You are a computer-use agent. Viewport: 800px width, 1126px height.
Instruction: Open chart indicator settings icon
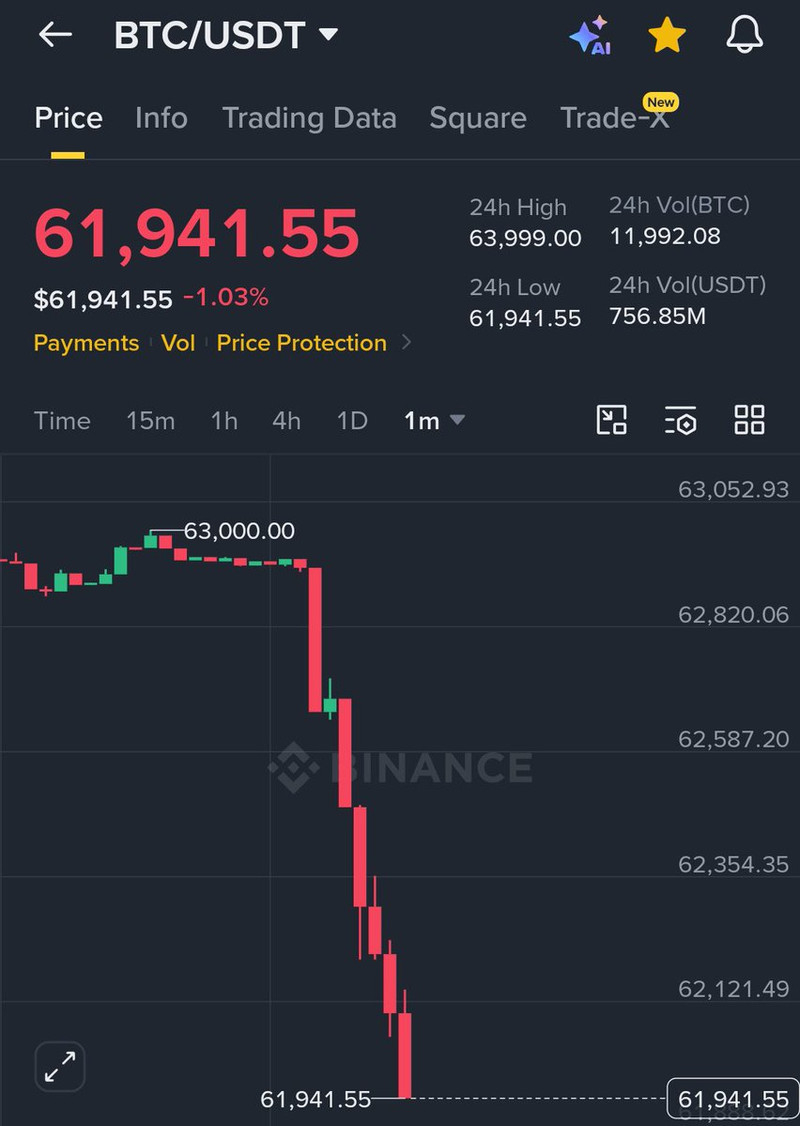[680, 420]
